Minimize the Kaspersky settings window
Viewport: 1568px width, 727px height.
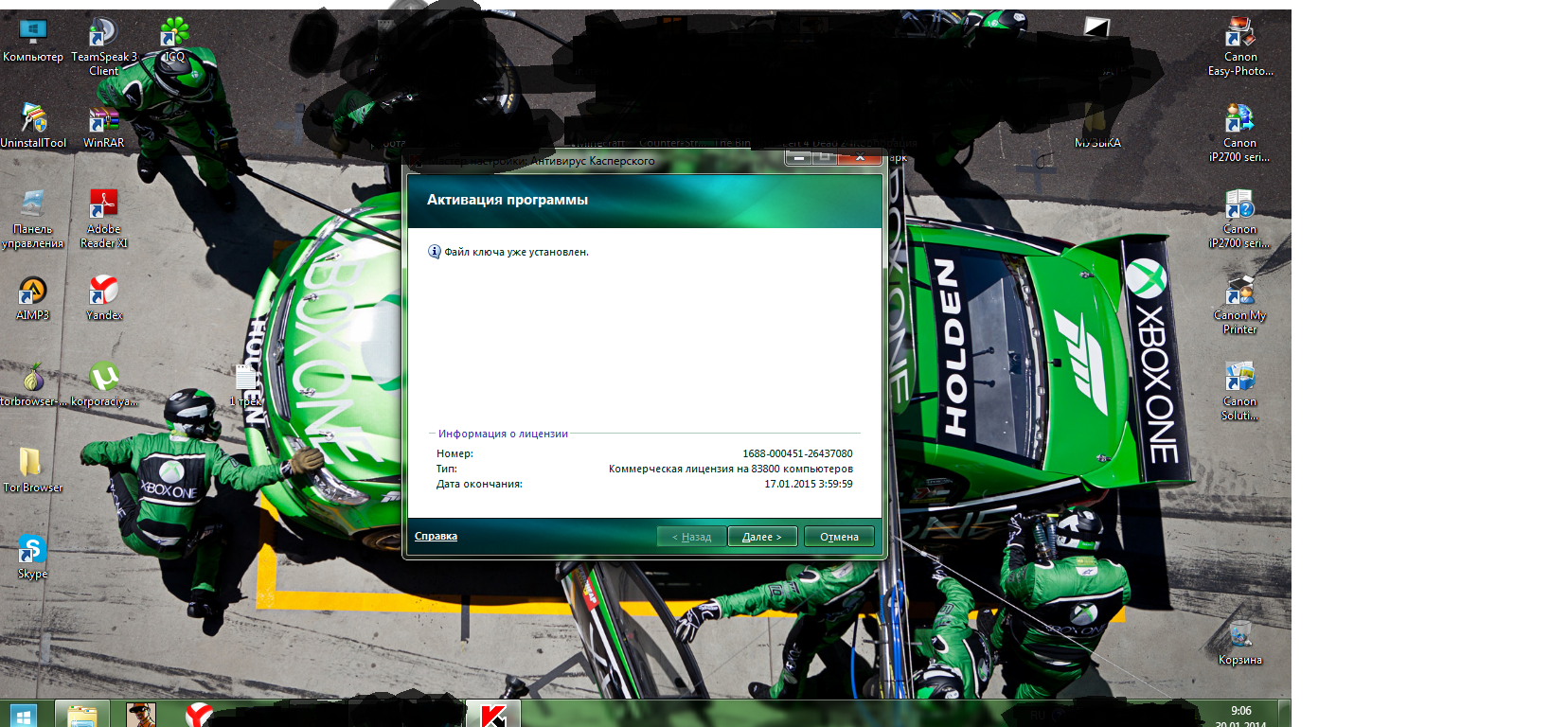tap(799, 157)
